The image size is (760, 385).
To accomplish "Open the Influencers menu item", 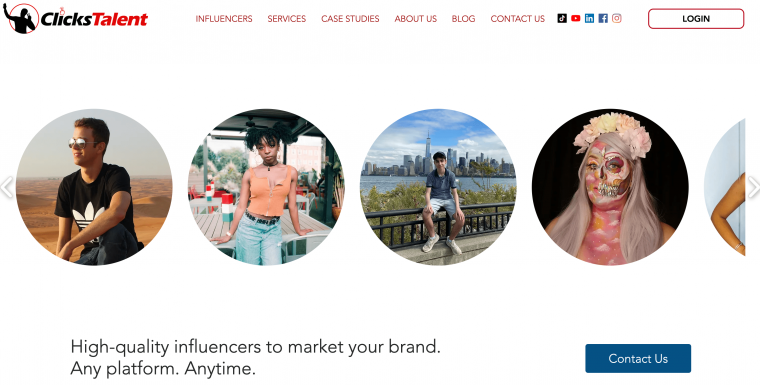I will coord(224,19).
